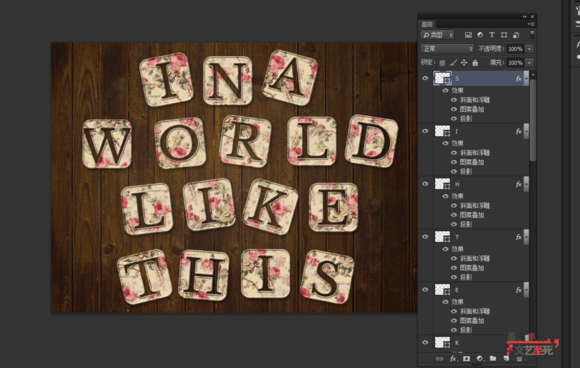Select the E layer in the list
Image resolution: width=580 pixels, height=368 pixels.
tap(474, 290)
